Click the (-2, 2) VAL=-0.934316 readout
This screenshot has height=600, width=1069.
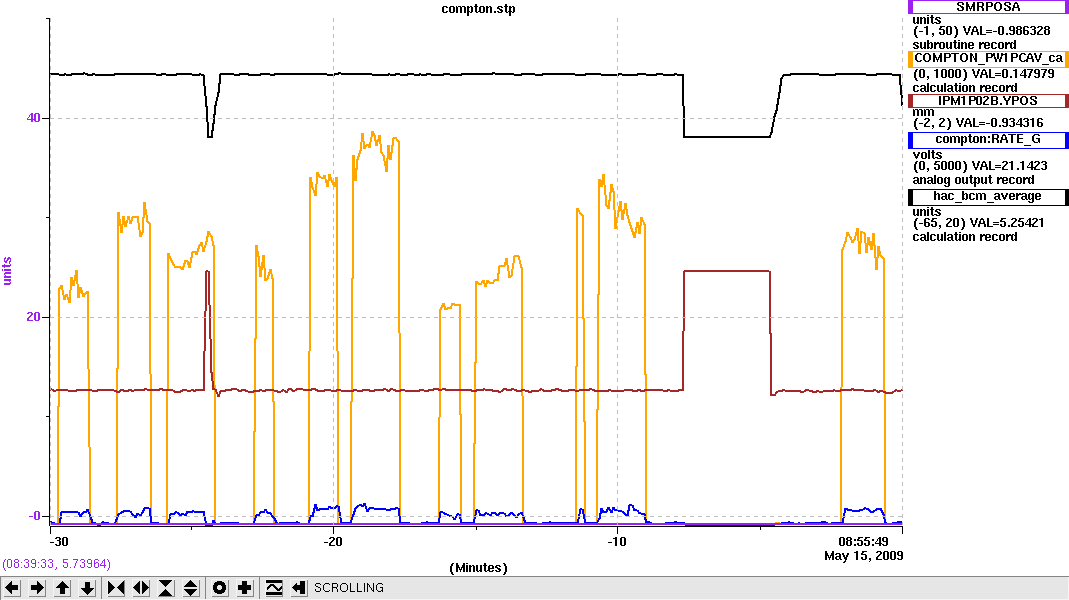pyautogui.click(x=978, y=123)
